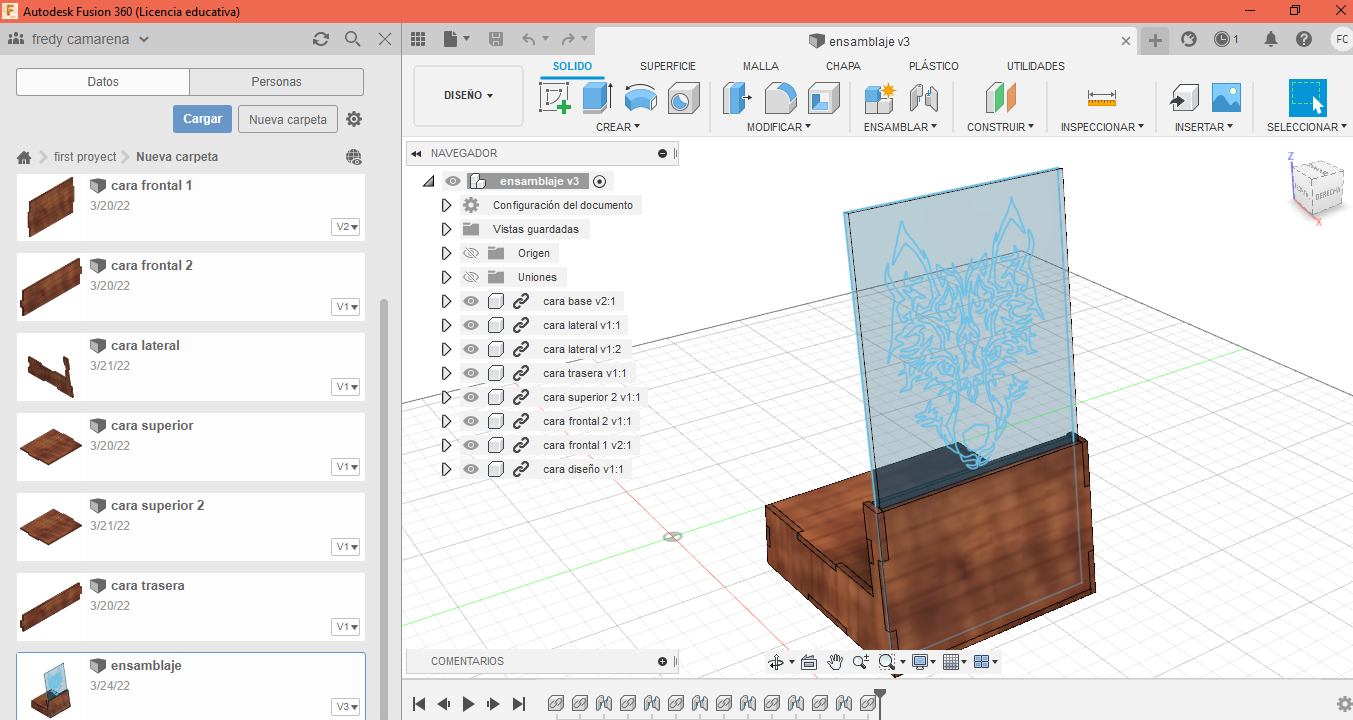The height and width of the screenshot is (720, 1353).
Task: Expand Configuración del documento node
Action: click(447, 205)
